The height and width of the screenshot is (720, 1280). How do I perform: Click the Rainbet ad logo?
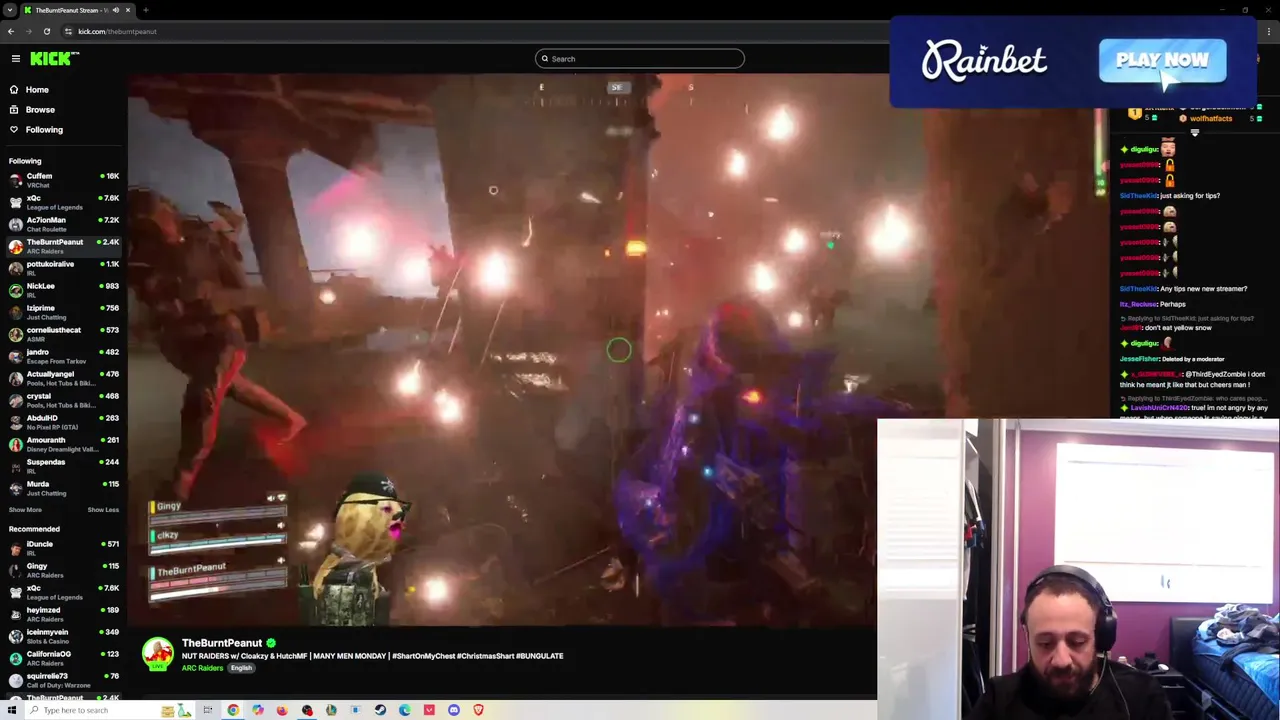click(x=984, y=61)
